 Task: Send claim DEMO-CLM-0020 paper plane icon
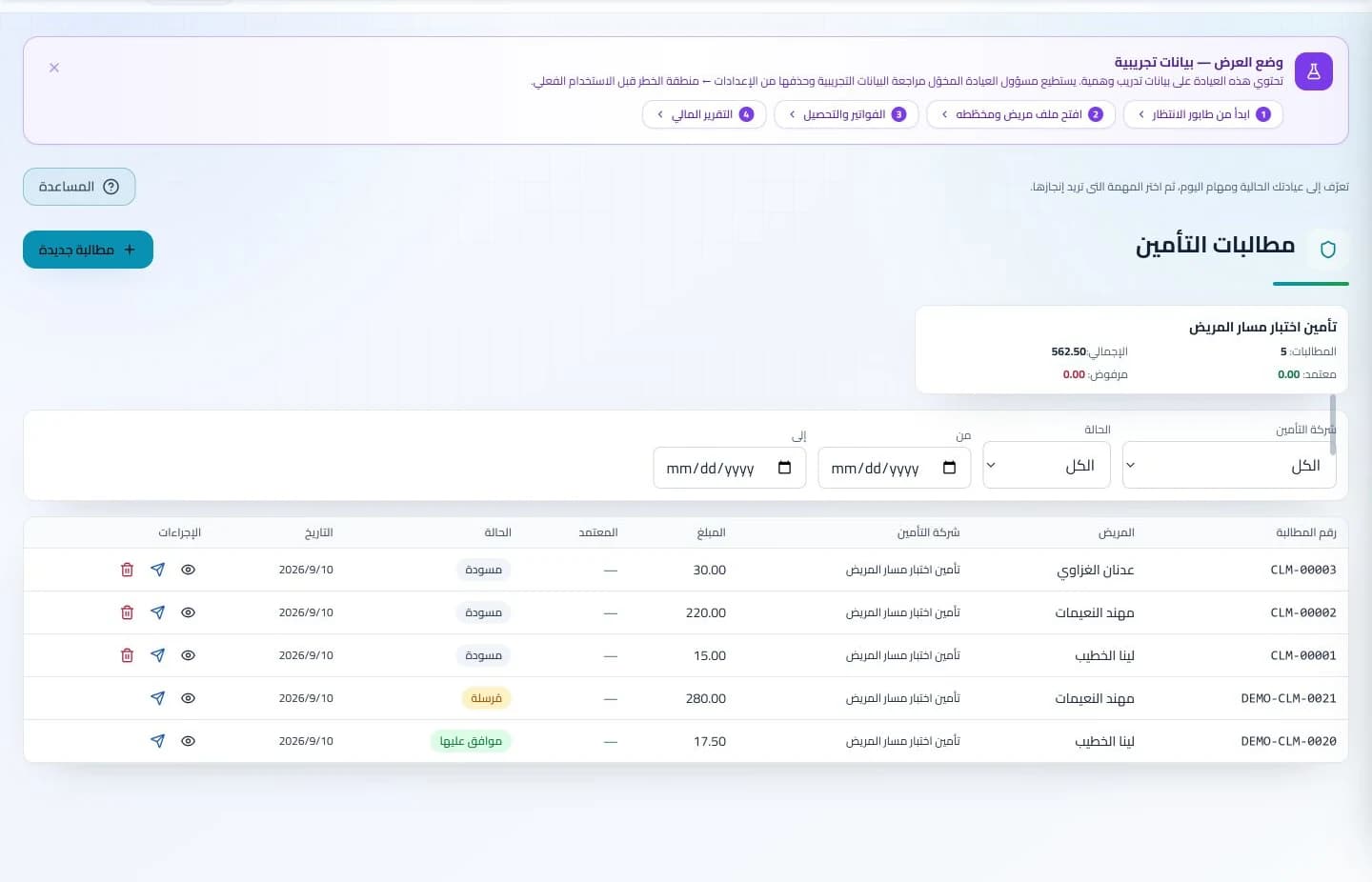pyautogui.click(x=158, y=741)
